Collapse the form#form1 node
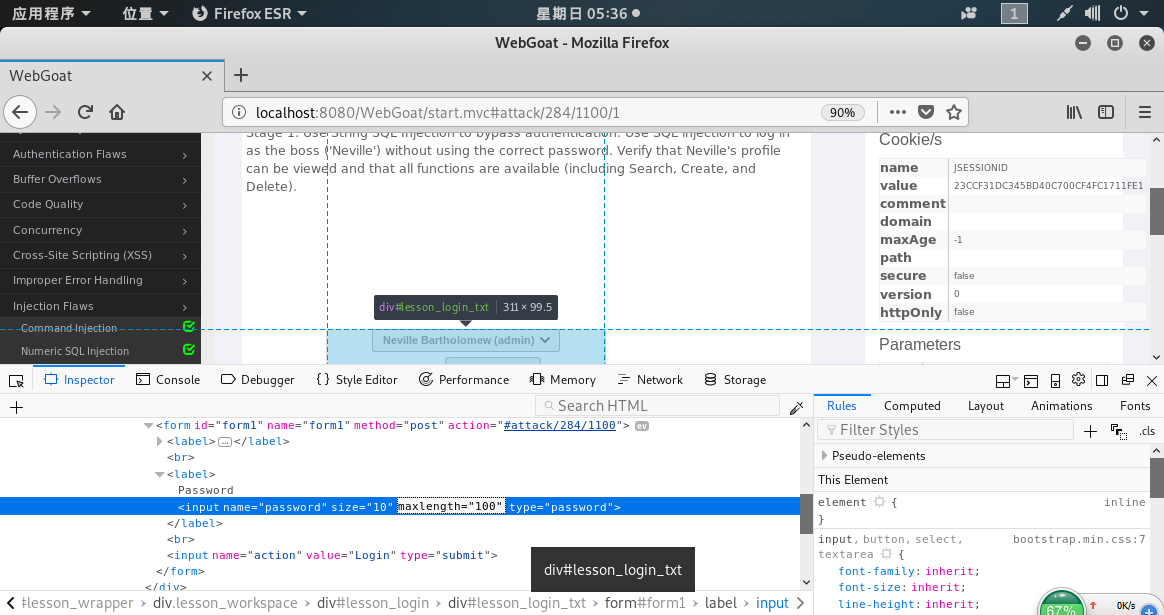 click(148, 426)
